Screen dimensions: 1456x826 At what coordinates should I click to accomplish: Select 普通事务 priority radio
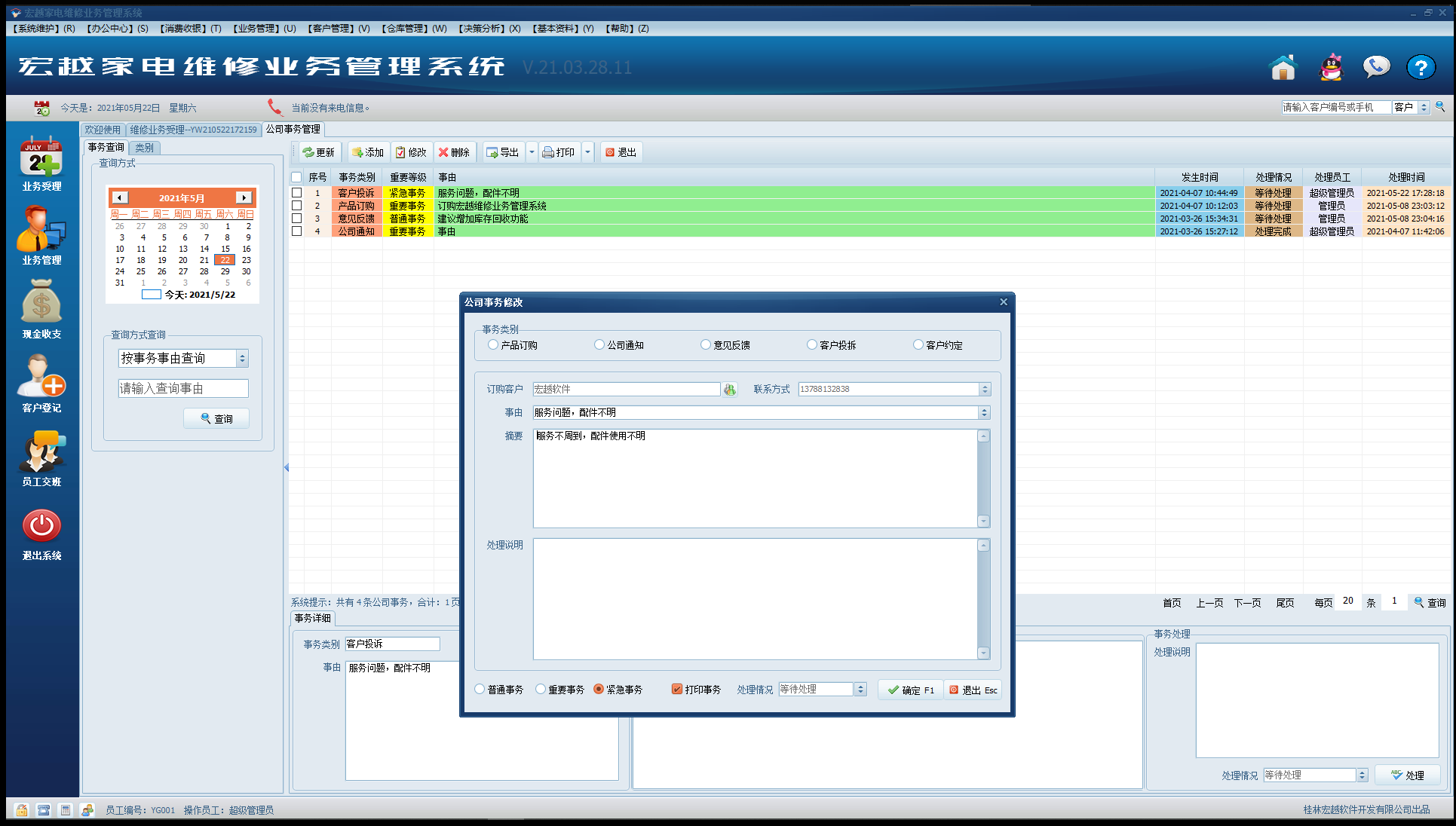pos(480,690)
